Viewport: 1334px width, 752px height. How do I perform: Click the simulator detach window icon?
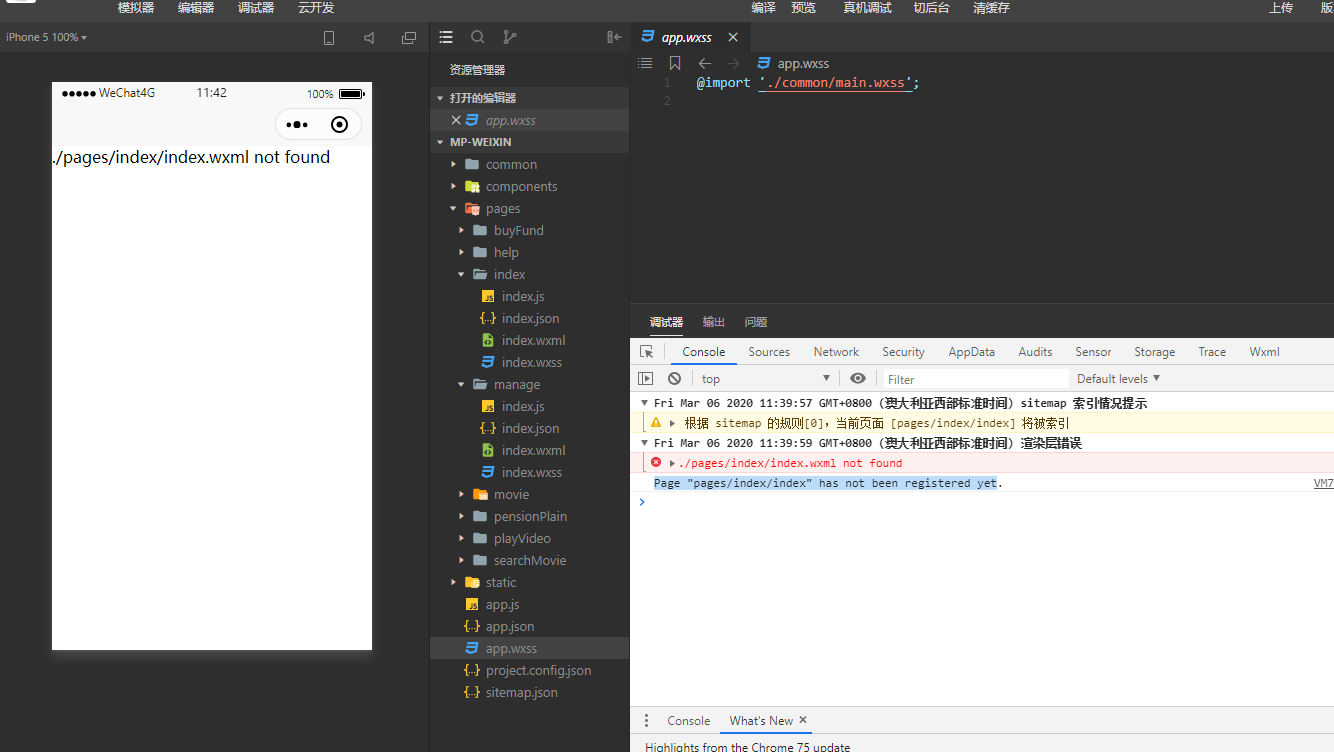point(409,38)
